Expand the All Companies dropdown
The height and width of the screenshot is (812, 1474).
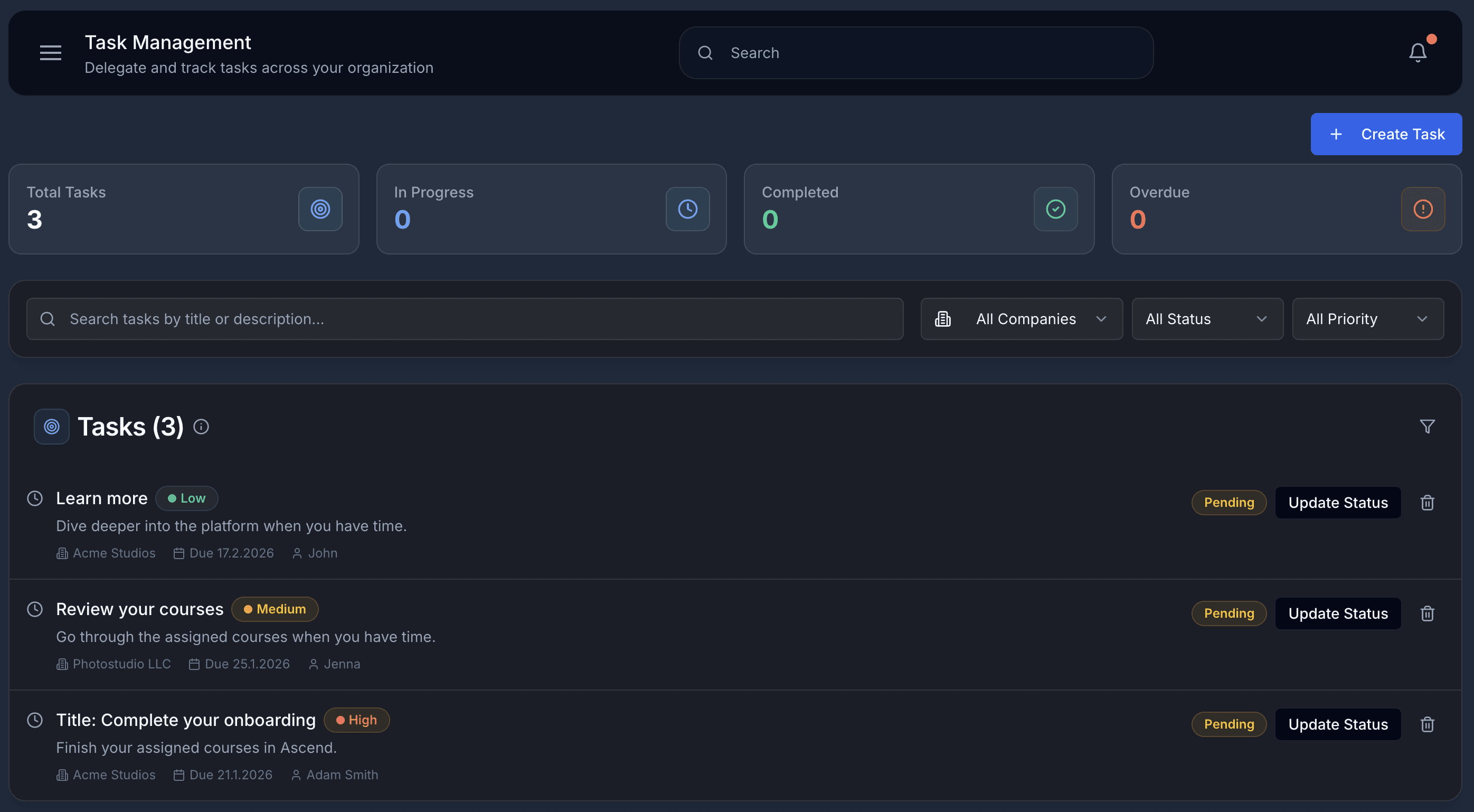[x=1021, y=319]
